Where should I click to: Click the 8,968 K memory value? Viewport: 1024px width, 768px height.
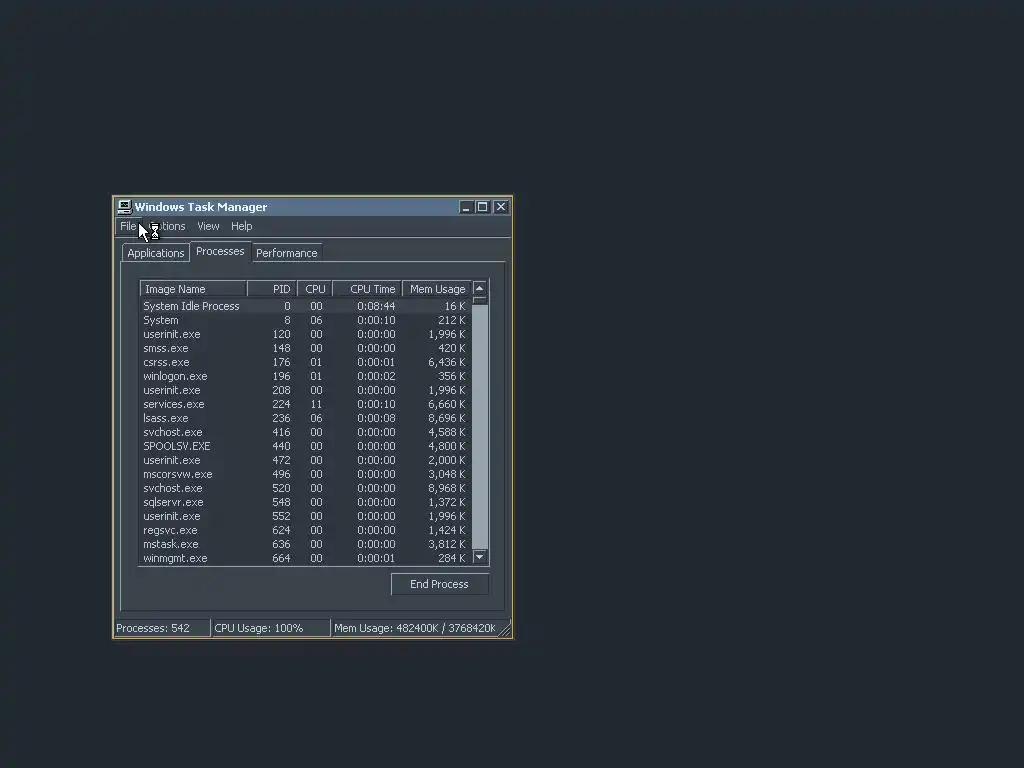[447, 488]
